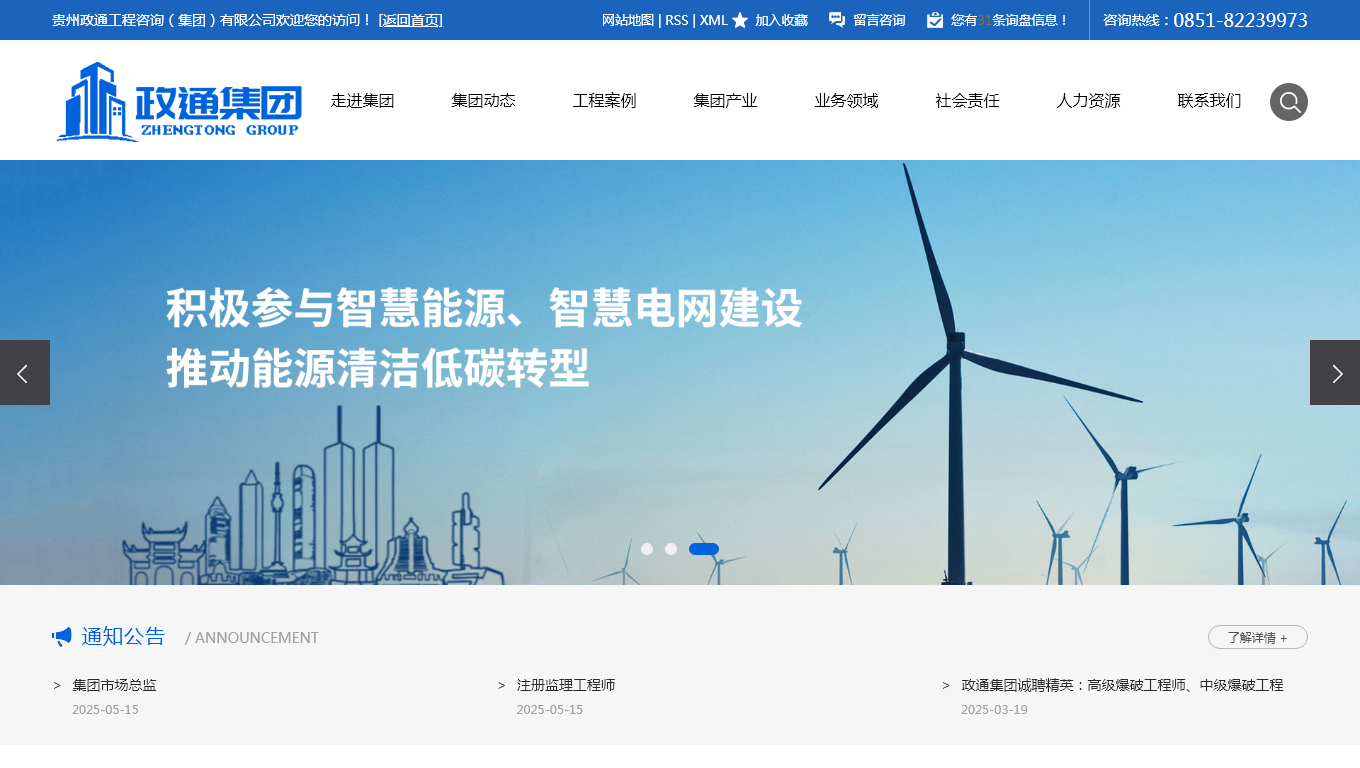
Task: Show next banner slide arrow
Action: coord(1335,372)
